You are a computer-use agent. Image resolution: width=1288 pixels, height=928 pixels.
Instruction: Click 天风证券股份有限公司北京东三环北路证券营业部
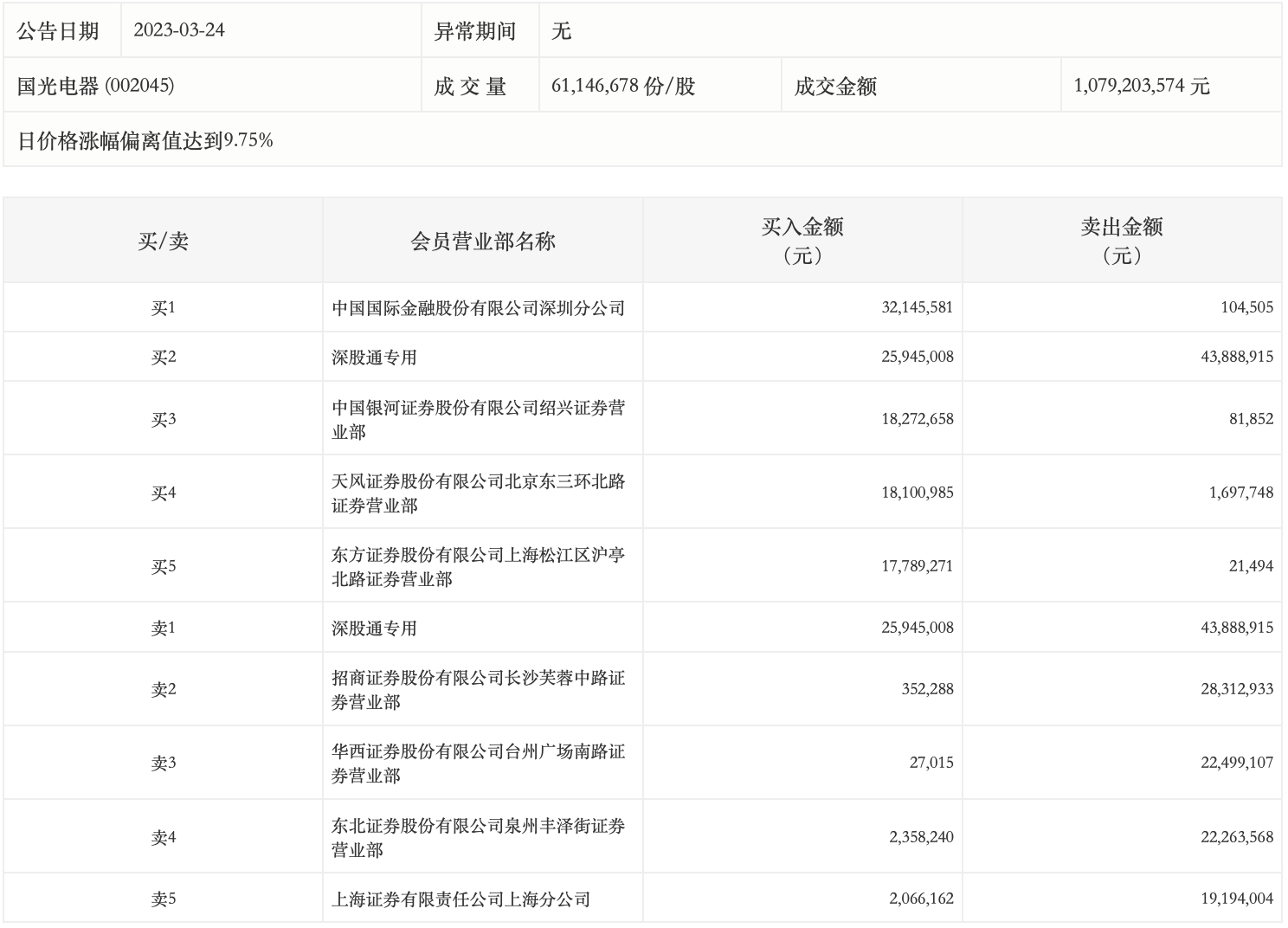point(479,493)
